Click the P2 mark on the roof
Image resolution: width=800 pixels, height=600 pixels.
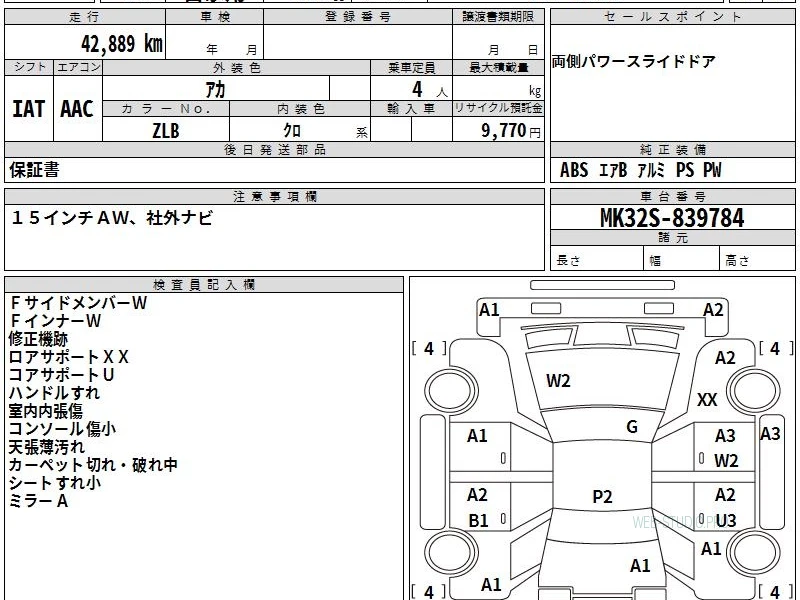point(602,496)
